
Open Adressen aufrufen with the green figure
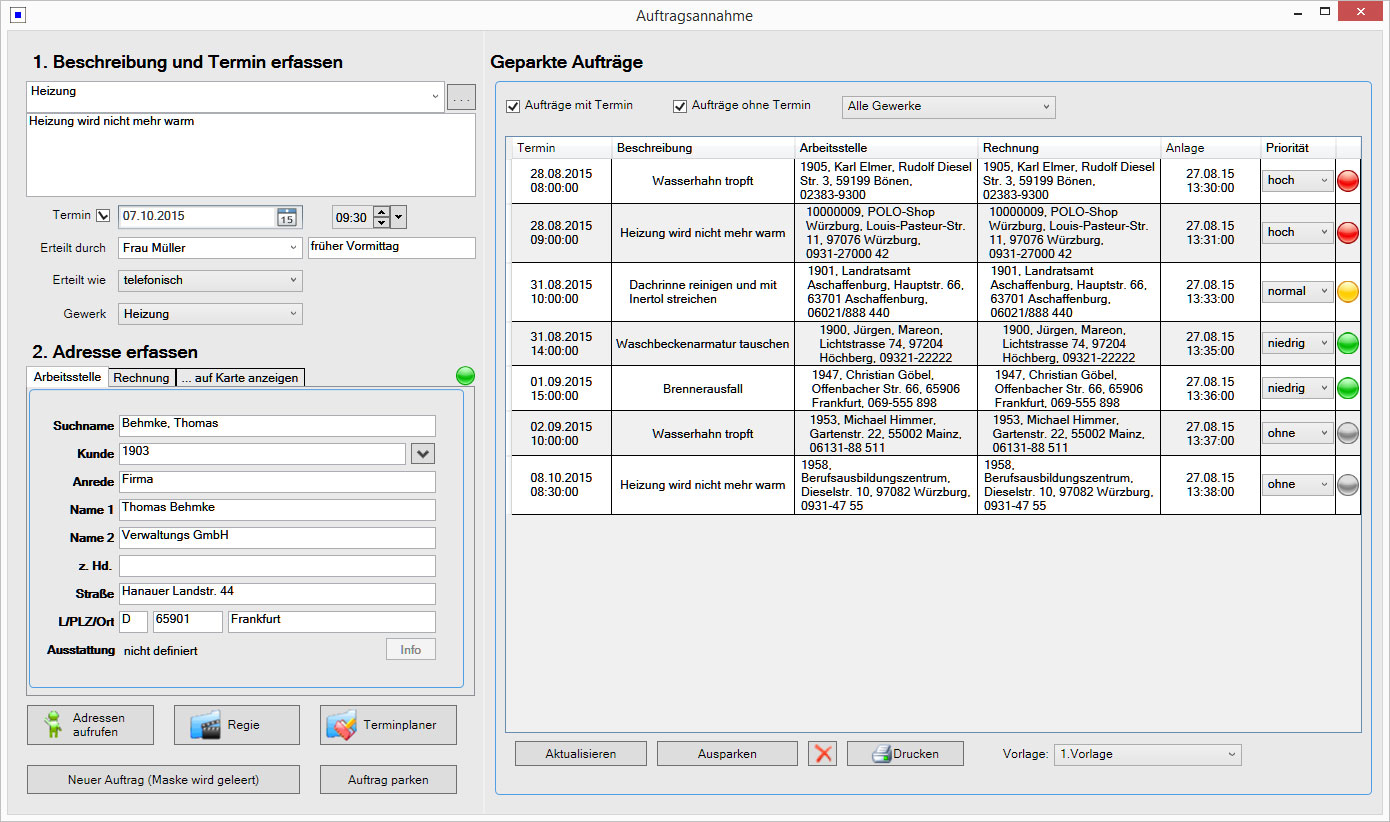coord(90,725)
